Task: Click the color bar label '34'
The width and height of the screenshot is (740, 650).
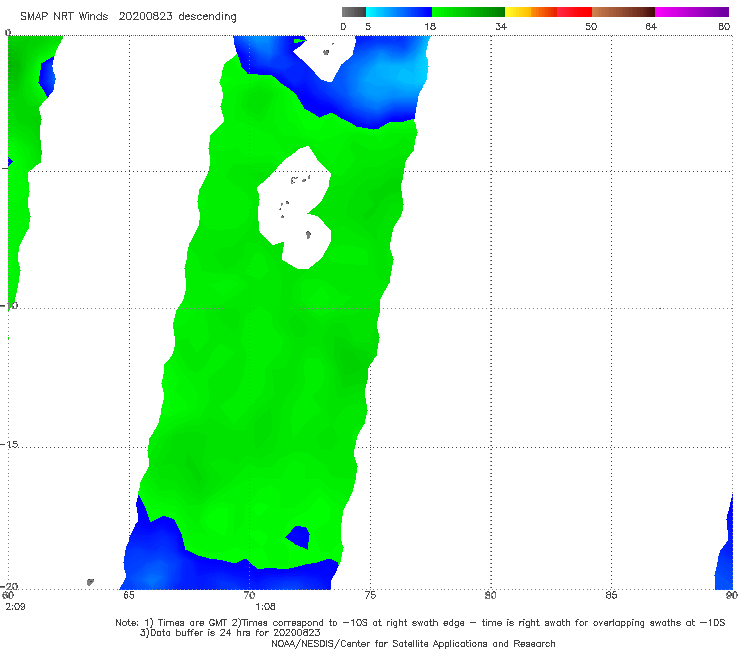Action: click(x=501, y=26)
